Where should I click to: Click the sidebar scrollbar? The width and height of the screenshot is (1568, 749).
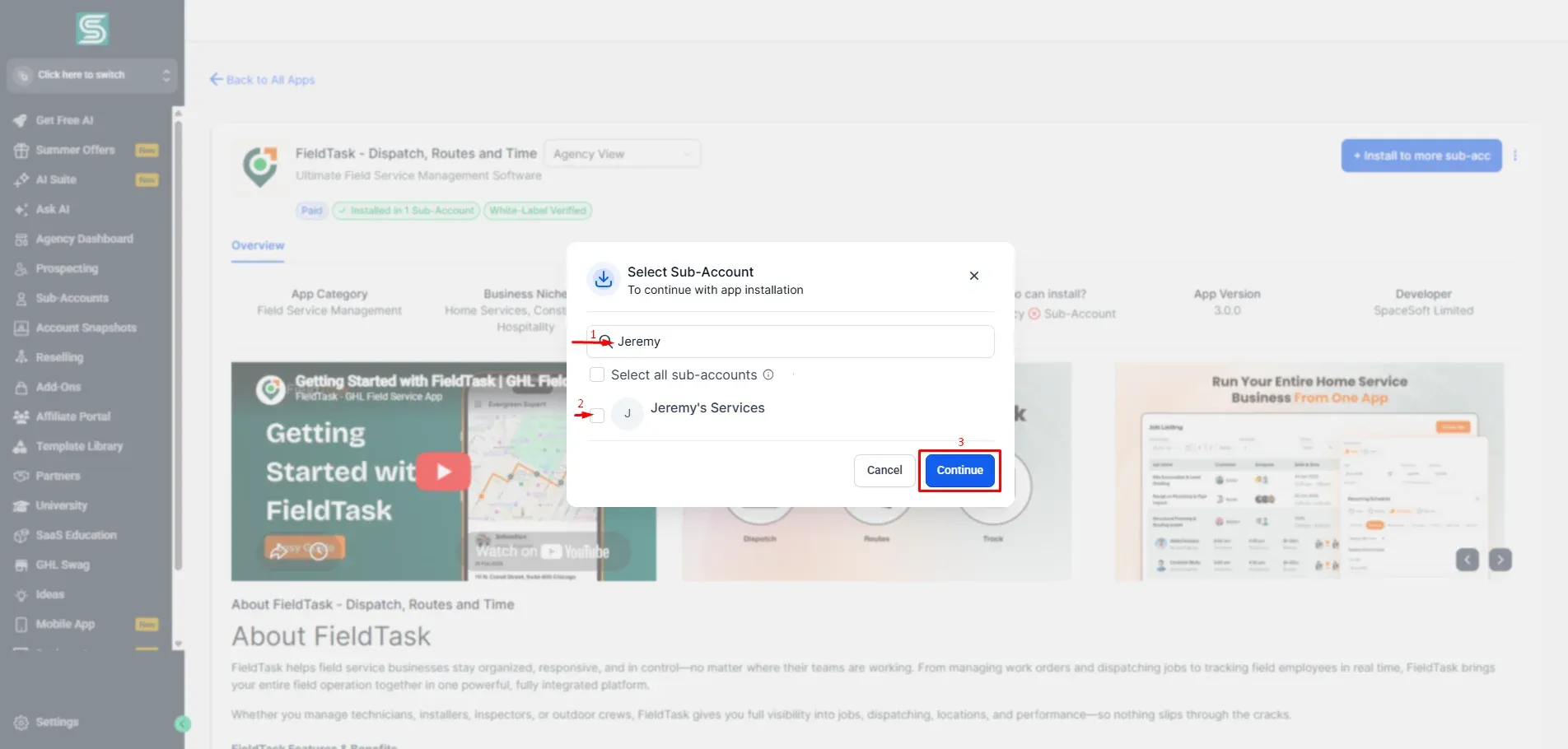tap(178, 346)
